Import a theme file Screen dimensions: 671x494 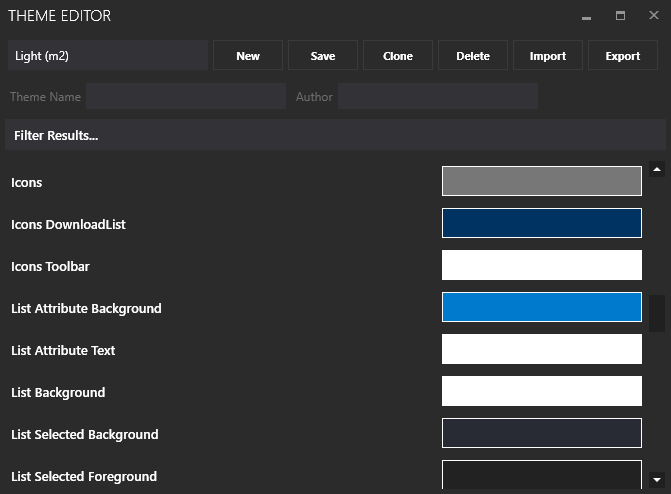[548, 55]
